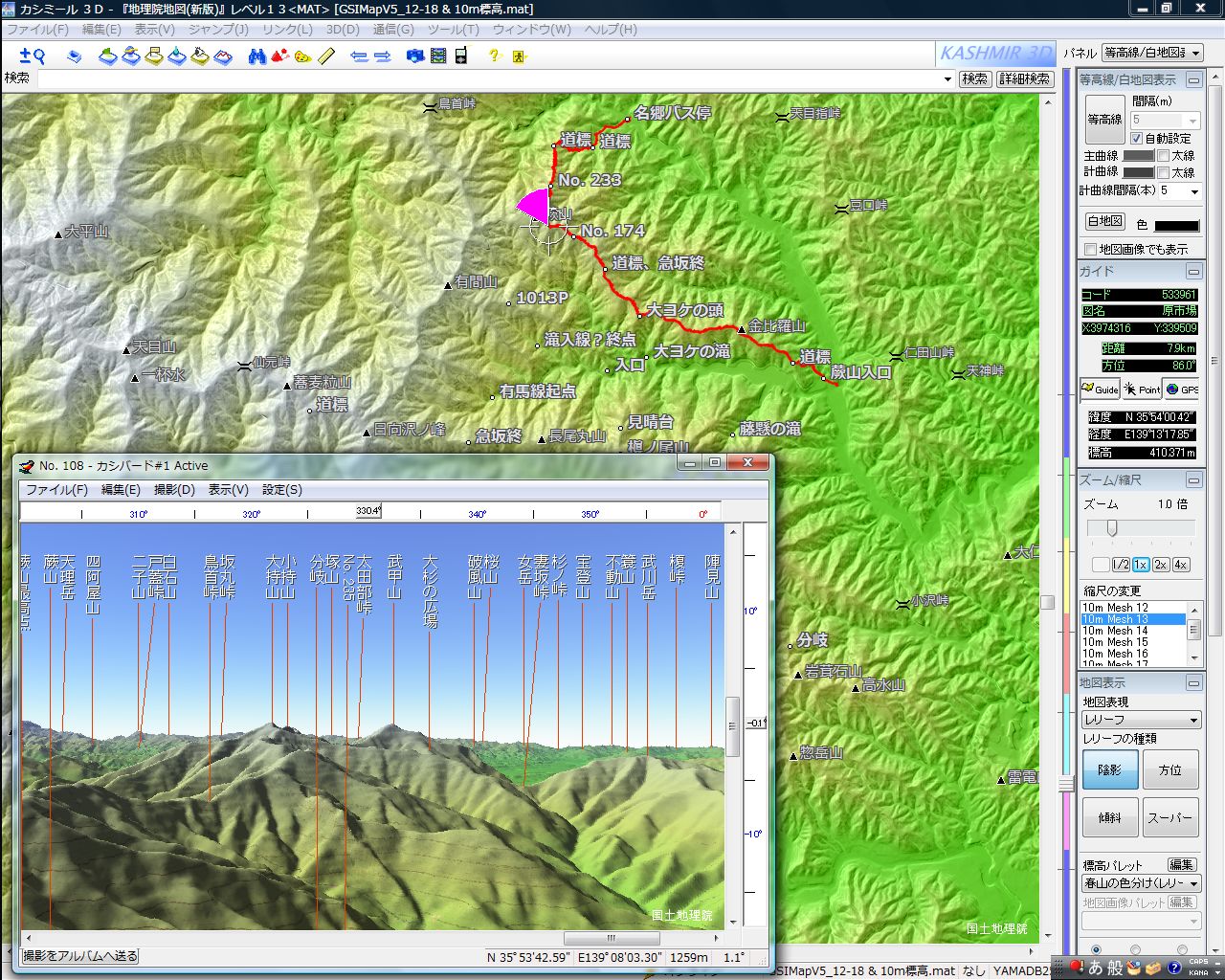Click the pencil-drawing map layer icon
1225x980 pixels.
(200, 56)
